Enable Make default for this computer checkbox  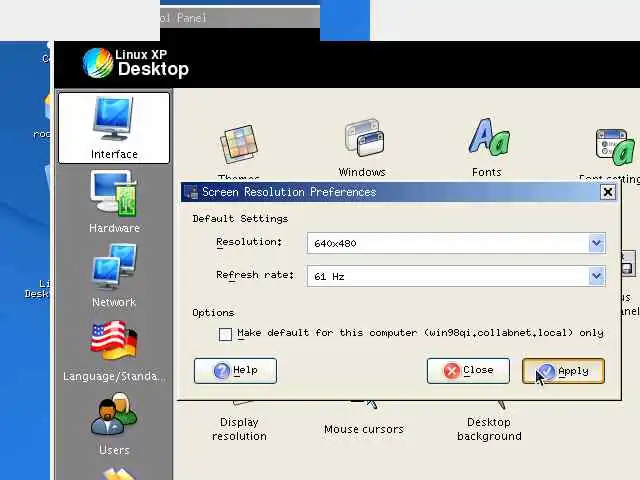pos(225,334)
